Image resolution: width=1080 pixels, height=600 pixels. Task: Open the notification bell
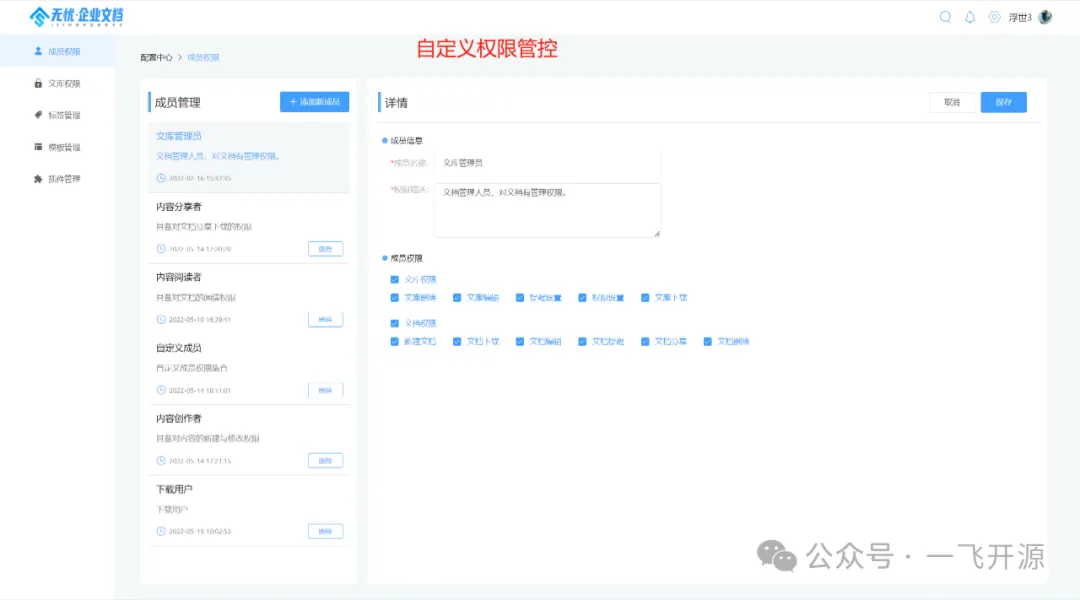point(970,17)
